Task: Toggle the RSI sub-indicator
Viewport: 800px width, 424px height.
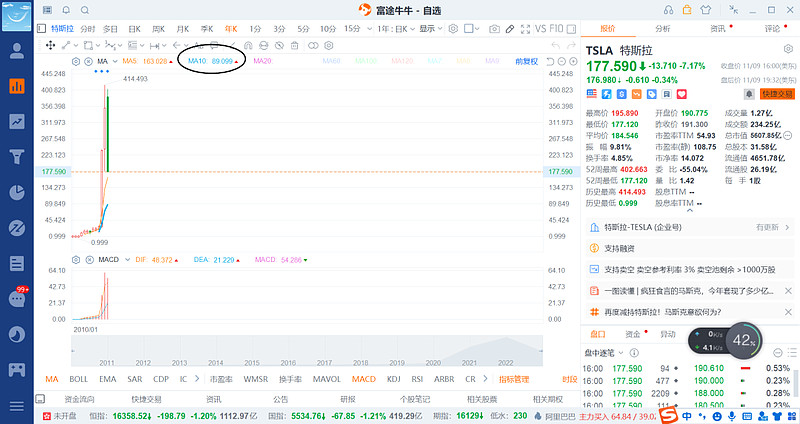Action: [417, 379]
